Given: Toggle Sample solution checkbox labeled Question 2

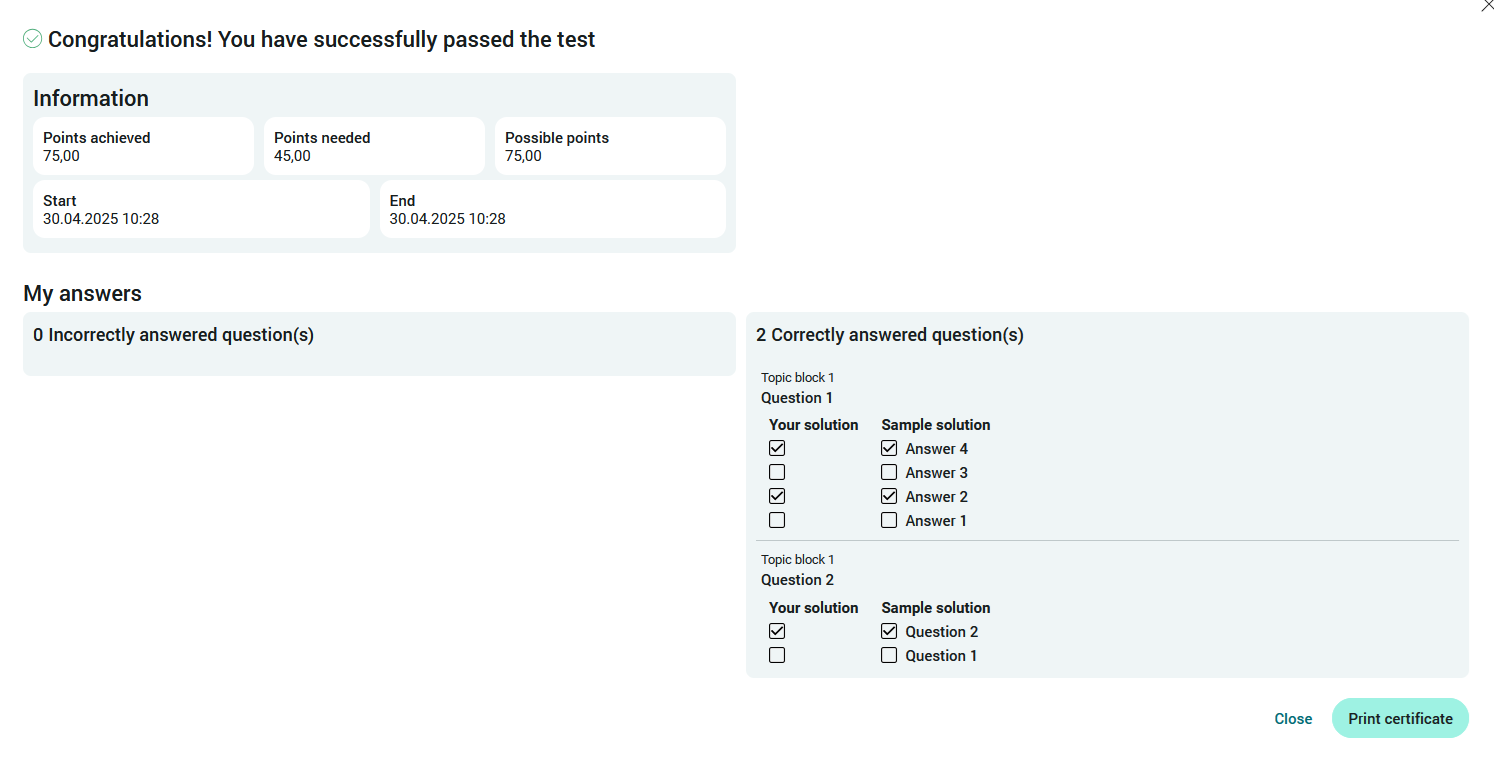Looking at the screenshot, I should pyautogui.click(x=889, y=631).
